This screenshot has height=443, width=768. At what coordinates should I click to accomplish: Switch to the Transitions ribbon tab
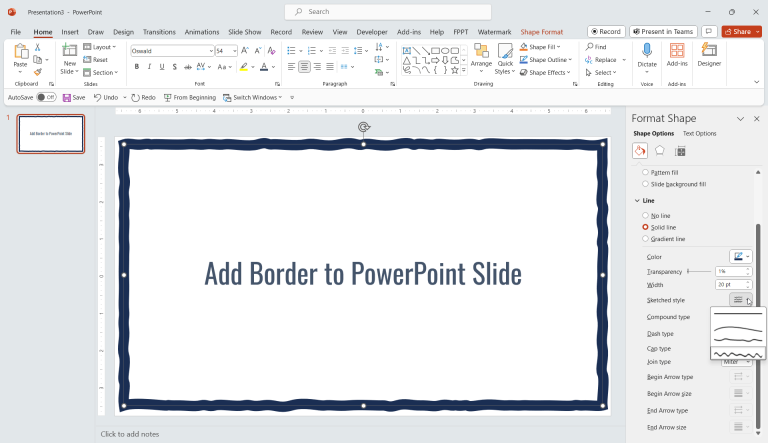159,32
